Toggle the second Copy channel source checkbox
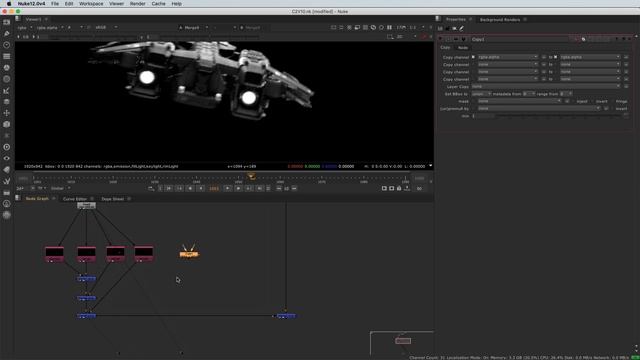The width and height of the screenshot is (640, 360). point(473,64)
